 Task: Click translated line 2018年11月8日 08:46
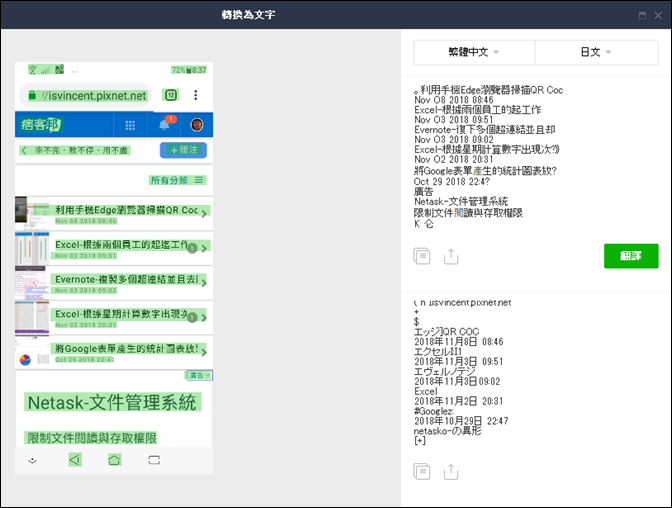[459, 342]
